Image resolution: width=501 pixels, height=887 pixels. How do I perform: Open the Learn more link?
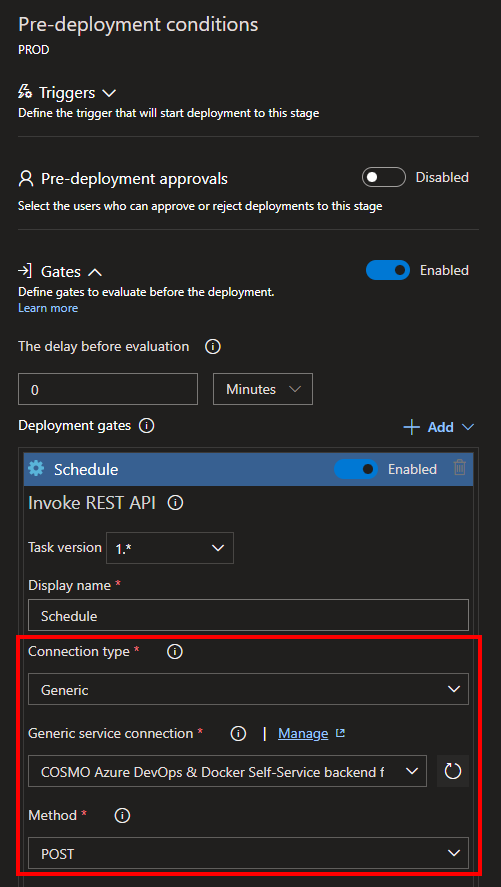pyautogui.click(x=48, y=308)
